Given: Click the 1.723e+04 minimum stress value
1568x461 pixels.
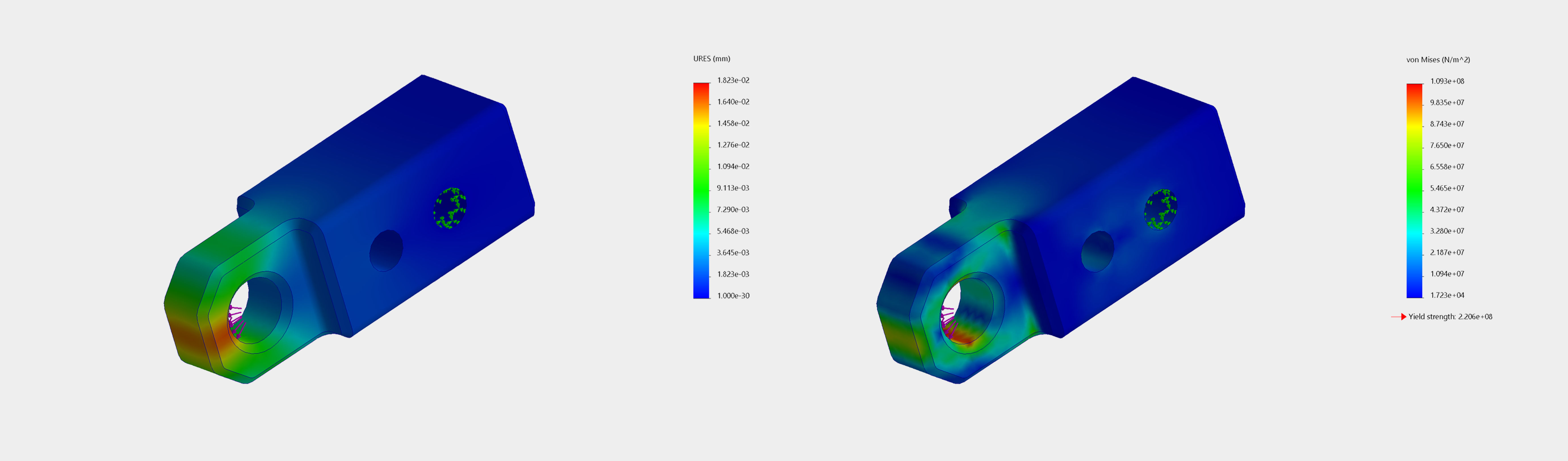Looking at the screenshot, I should click(1447, 295).
